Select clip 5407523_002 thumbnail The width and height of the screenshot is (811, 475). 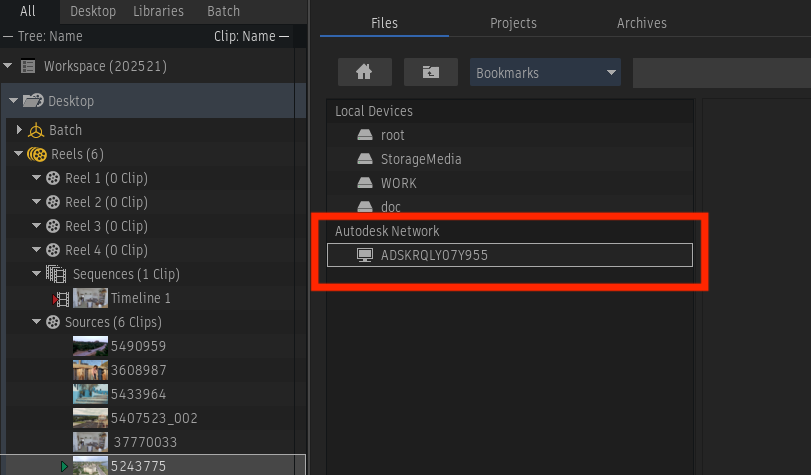pos(91,418)
